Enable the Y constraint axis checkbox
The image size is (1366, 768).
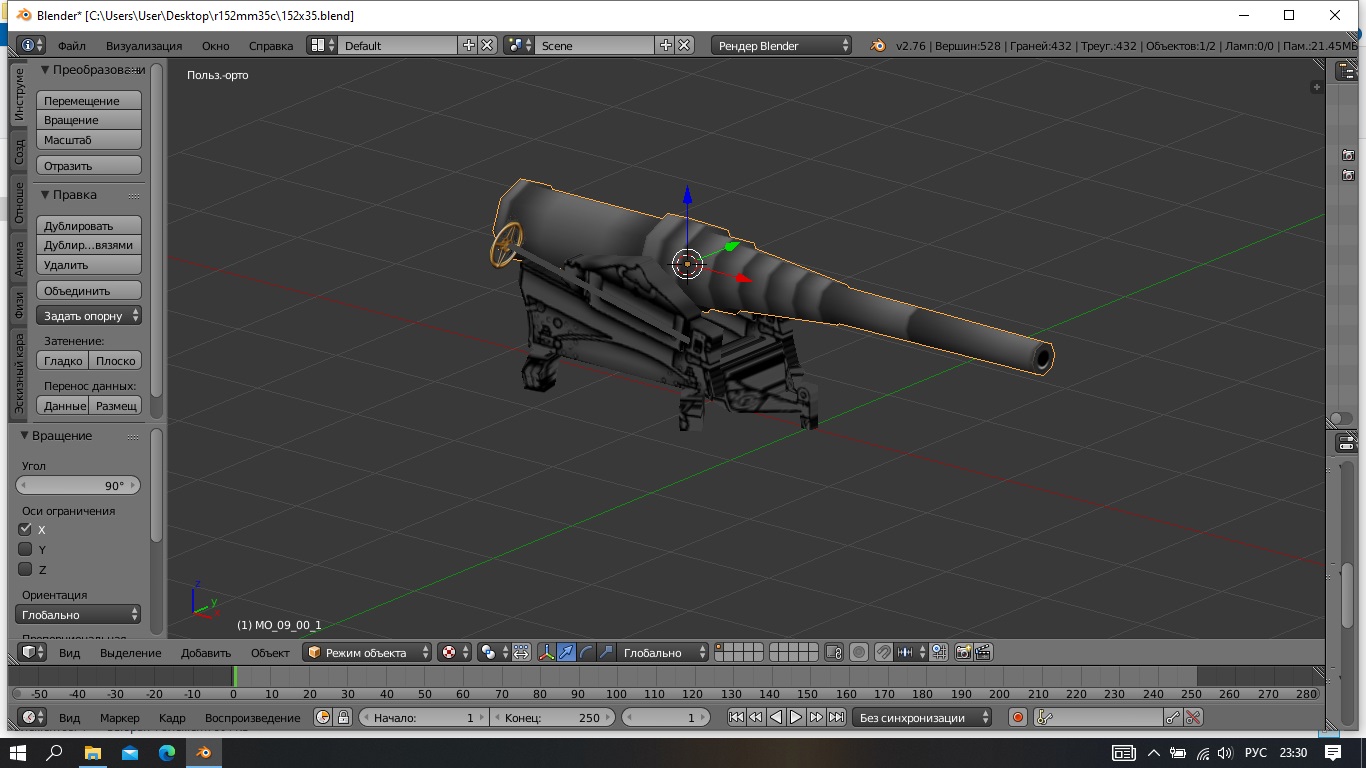coord(26,549)
